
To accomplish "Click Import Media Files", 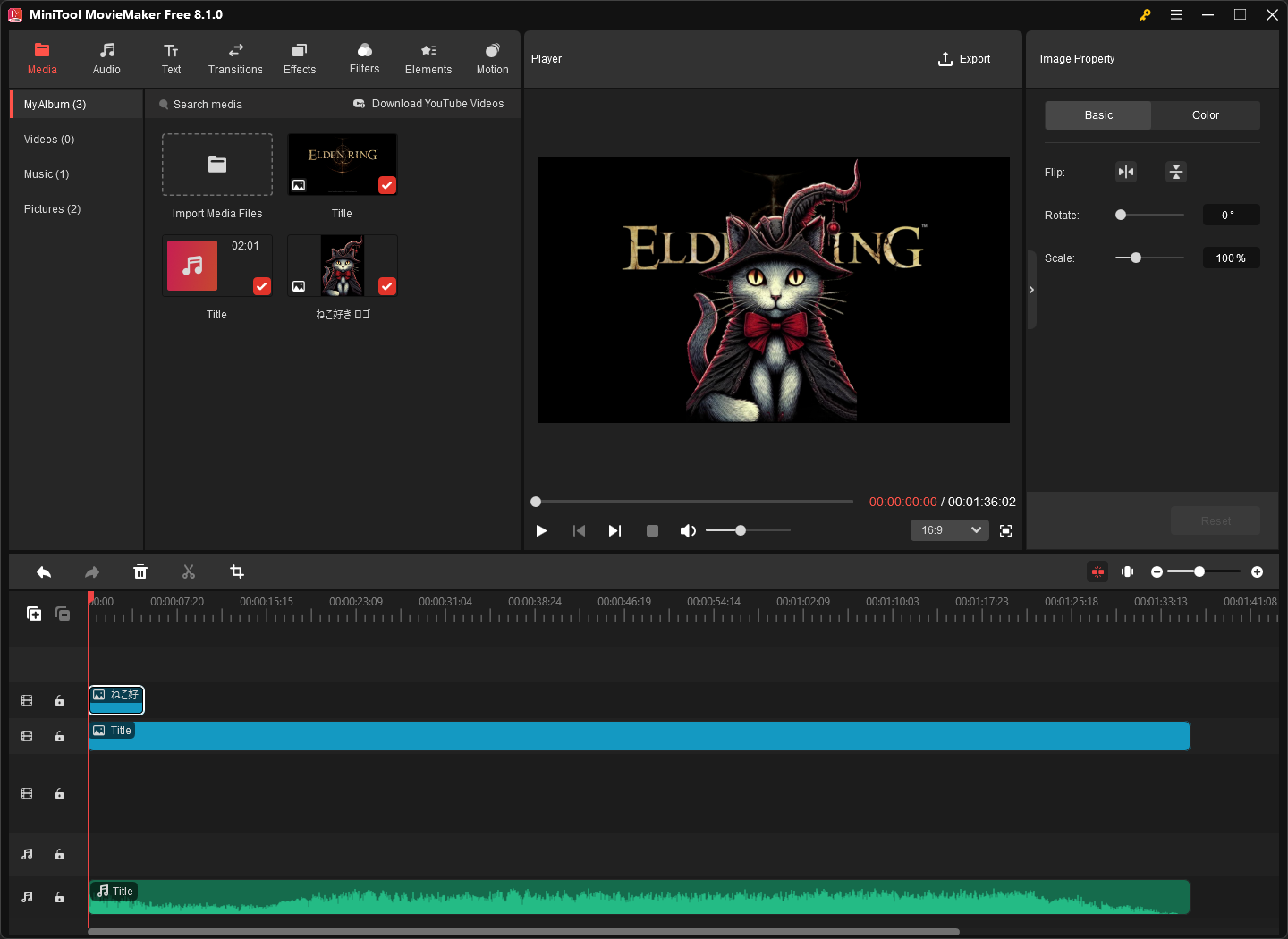I will 217,165.
